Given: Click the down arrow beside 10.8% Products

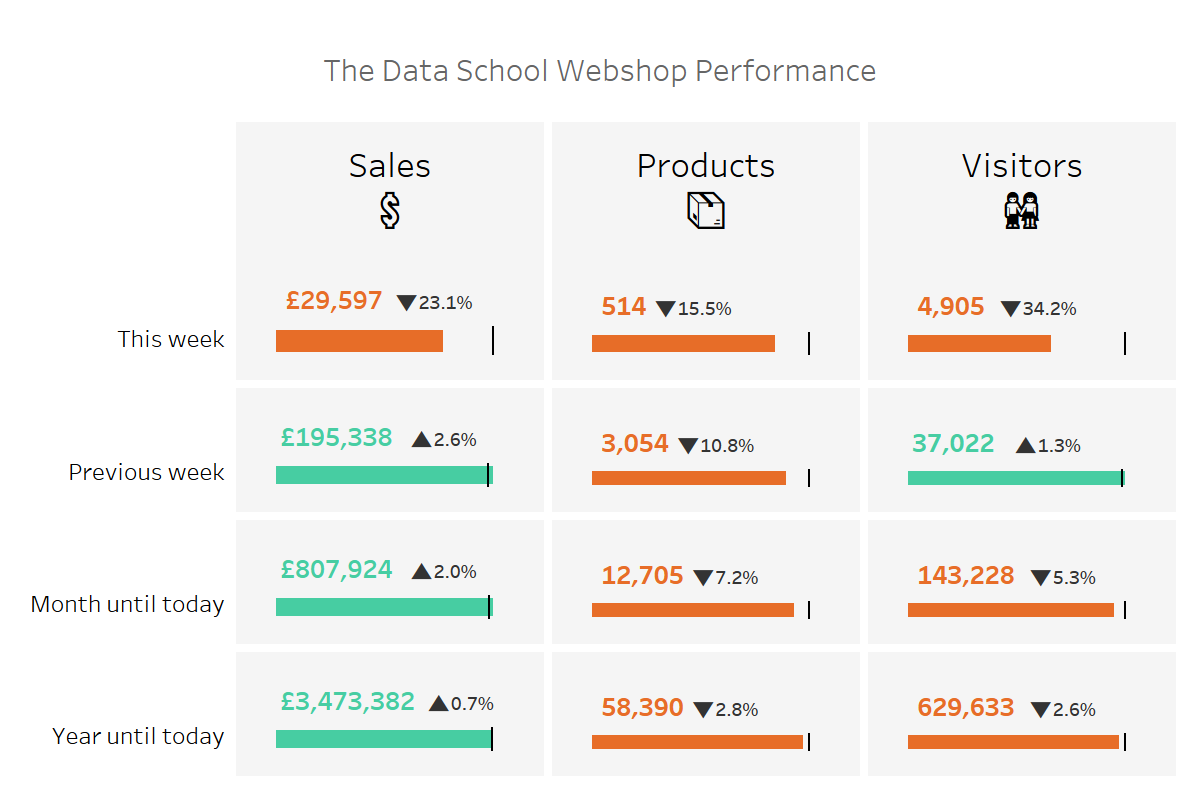Looking at the screenshot, I should [688, 446].
